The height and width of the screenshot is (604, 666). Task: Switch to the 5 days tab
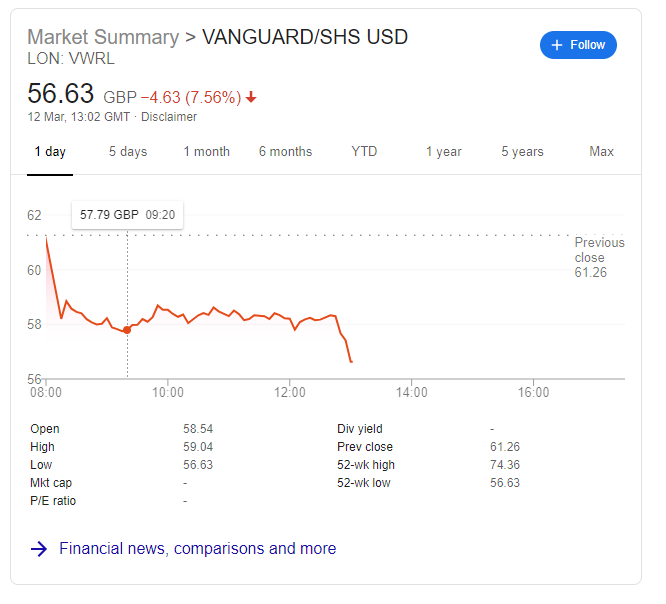pyautogui.click(x=128, y=152)
